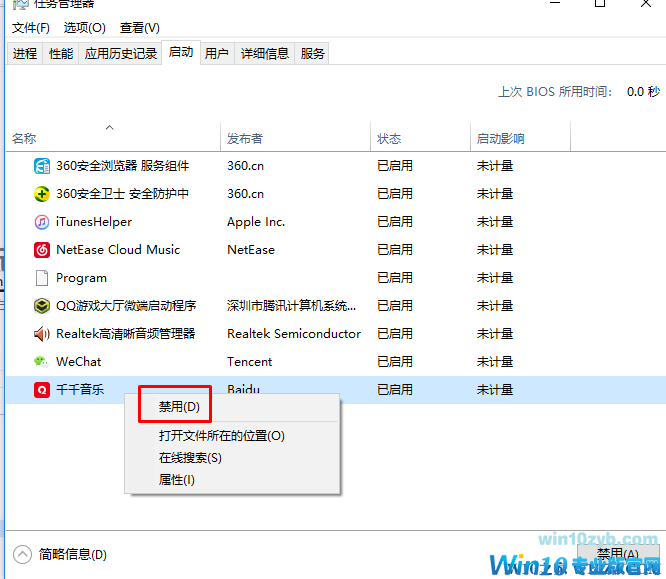Click the 禁用(A) button at bottom right
Image resolution: width=666 pixels, height=579 pixels.
click(617, 554)
